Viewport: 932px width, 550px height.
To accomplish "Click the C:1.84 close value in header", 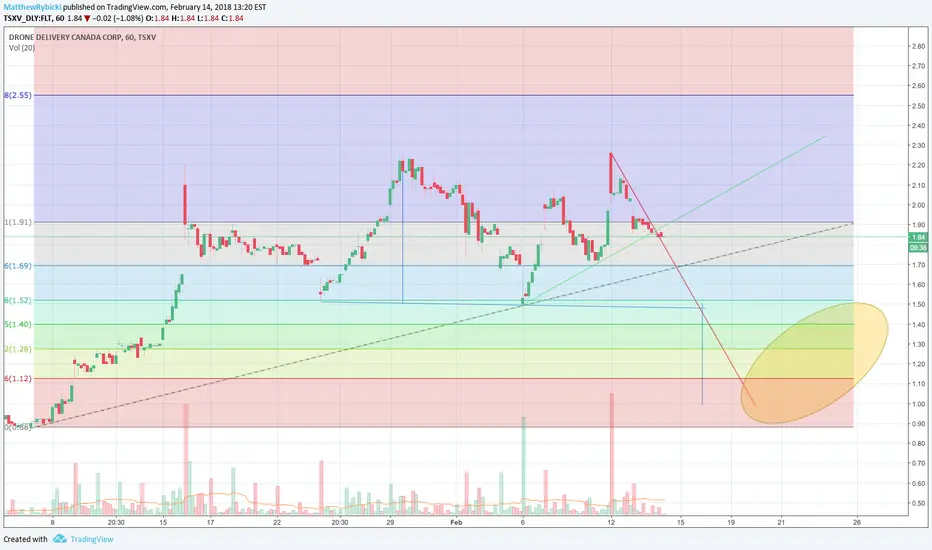I will pyautogui.click(x=232, y=18).
